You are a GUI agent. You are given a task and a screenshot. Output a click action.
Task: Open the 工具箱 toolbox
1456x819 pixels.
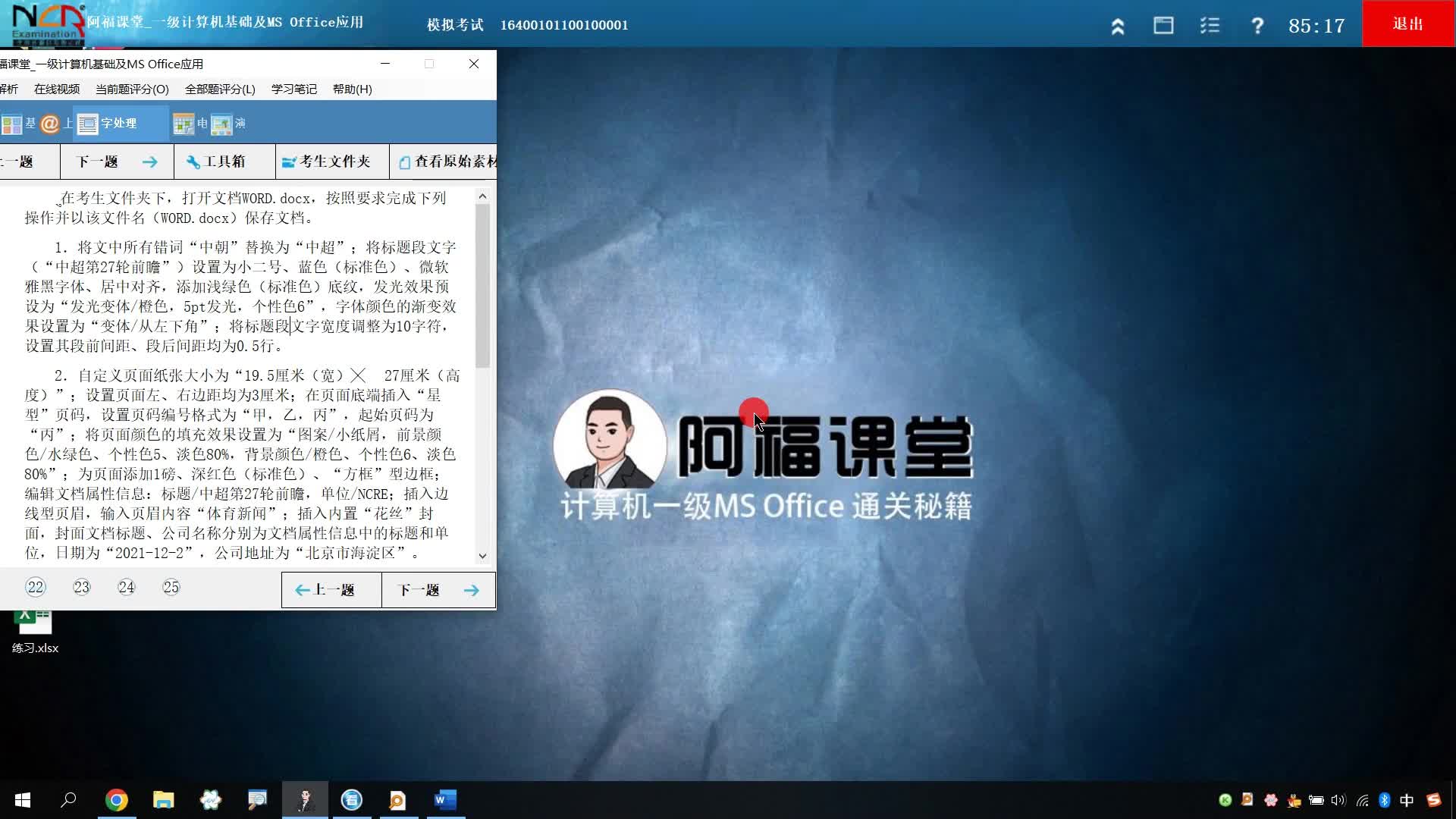tap(224, 162)
